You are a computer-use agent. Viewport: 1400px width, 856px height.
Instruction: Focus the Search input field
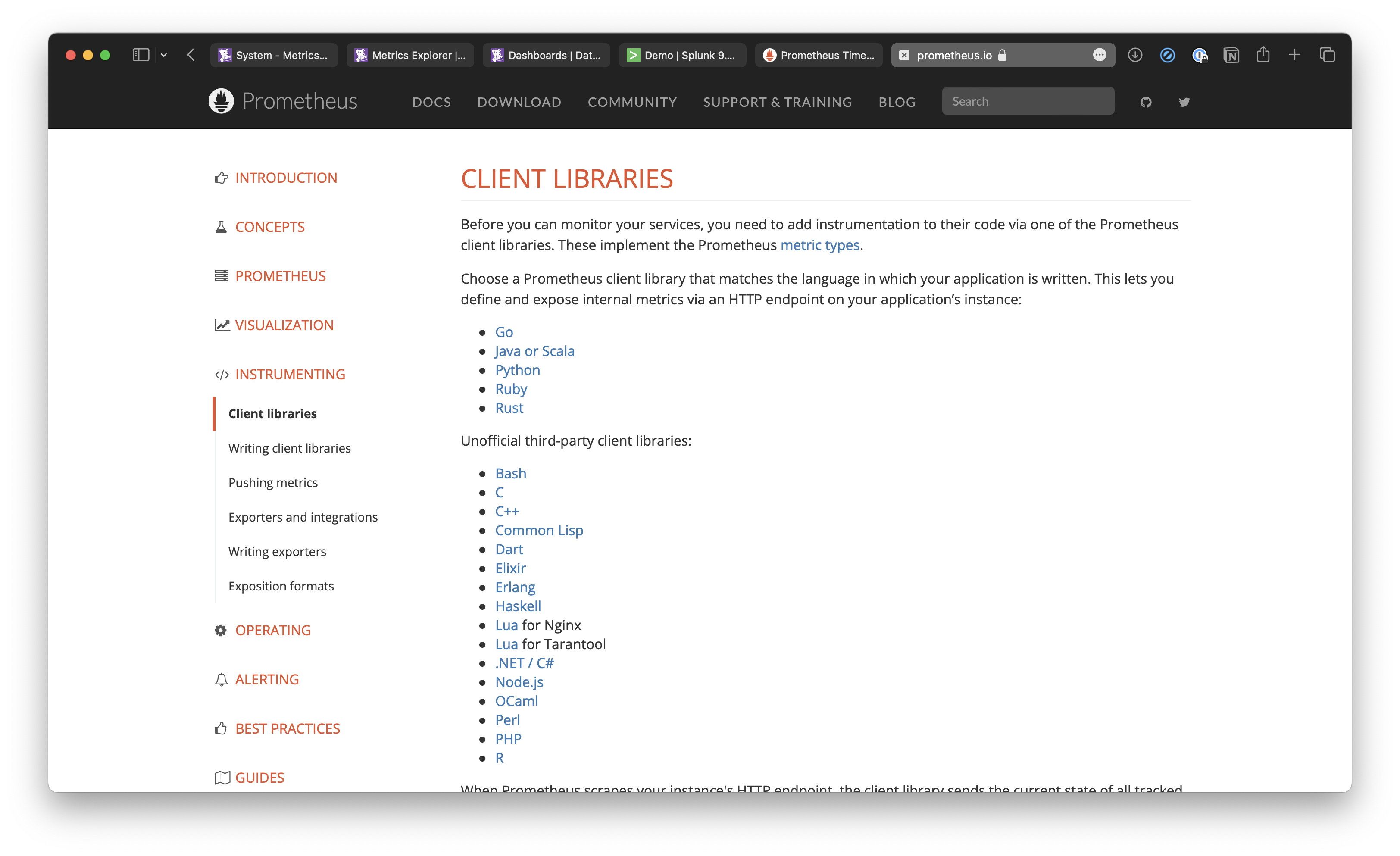tap(1028, 101)
